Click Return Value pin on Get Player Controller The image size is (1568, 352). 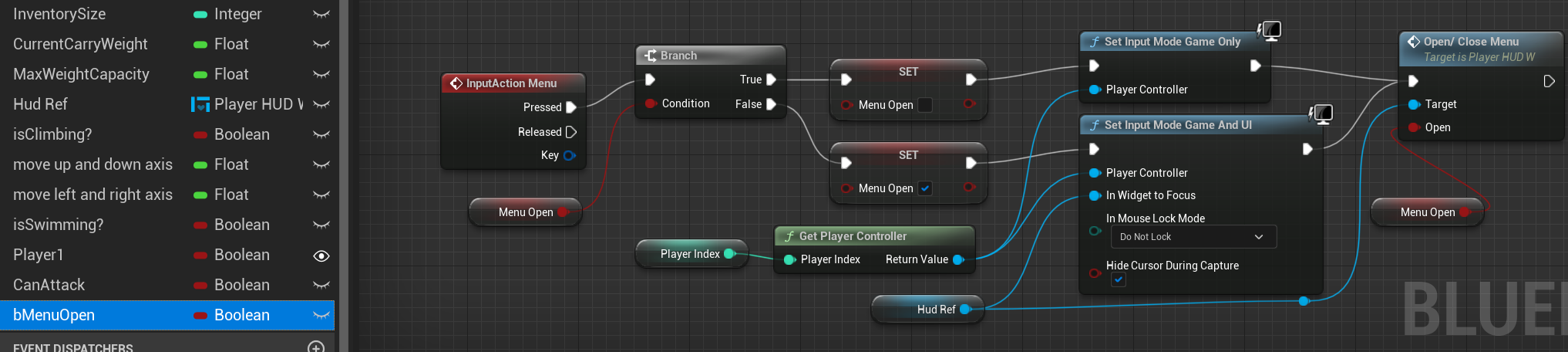[959, 259]
